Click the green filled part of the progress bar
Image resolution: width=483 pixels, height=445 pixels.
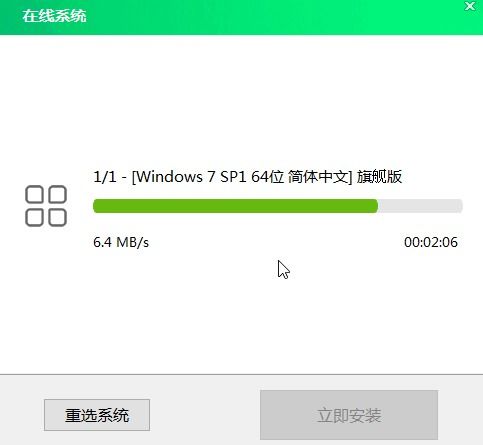(x=235, y=206)
